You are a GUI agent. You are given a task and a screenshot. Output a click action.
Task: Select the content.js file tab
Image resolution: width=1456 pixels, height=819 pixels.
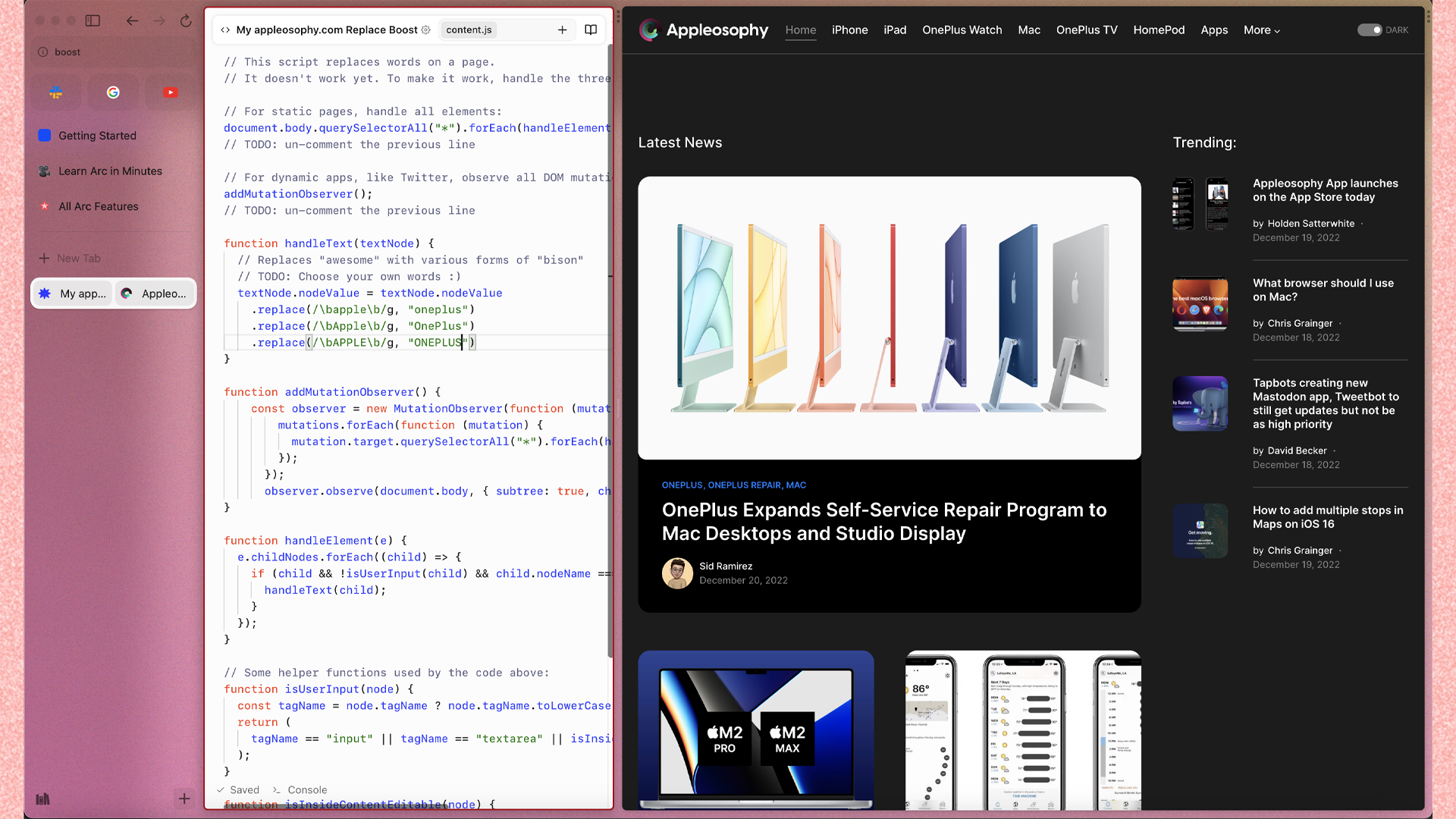[x=469, y=30]
